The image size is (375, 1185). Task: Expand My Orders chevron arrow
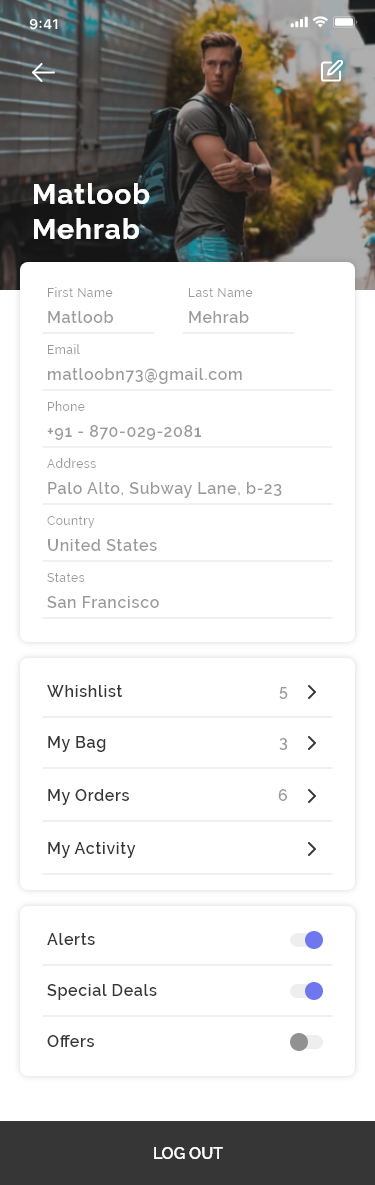point(311,796)
